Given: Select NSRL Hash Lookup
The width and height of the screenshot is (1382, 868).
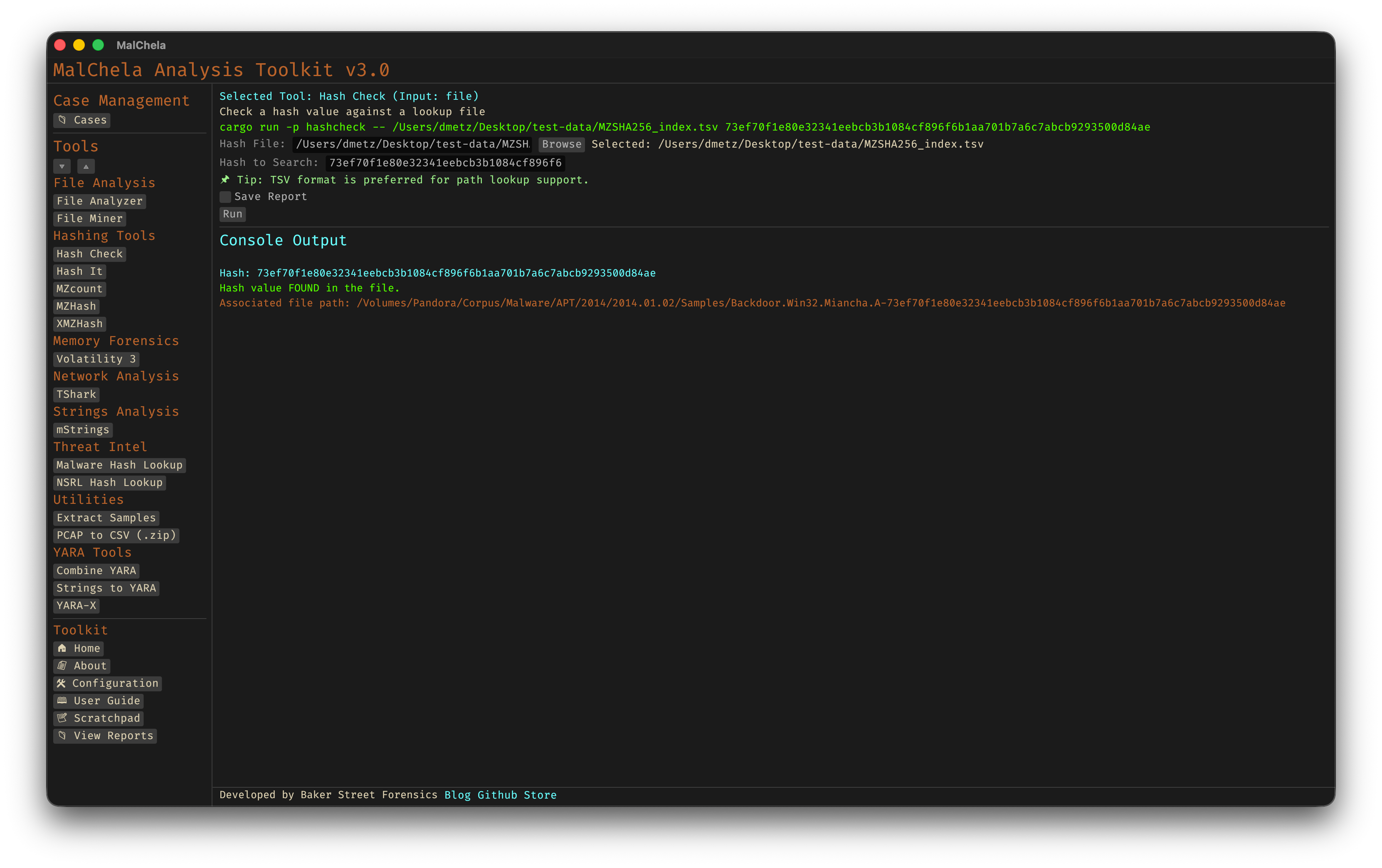Looking at the screenshot, I should pos(110,483).
